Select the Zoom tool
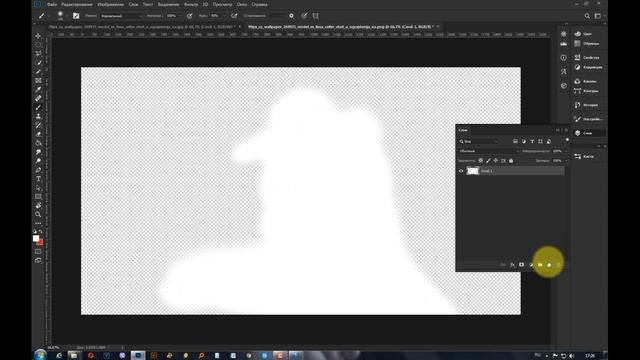 (x=38, y=214)
